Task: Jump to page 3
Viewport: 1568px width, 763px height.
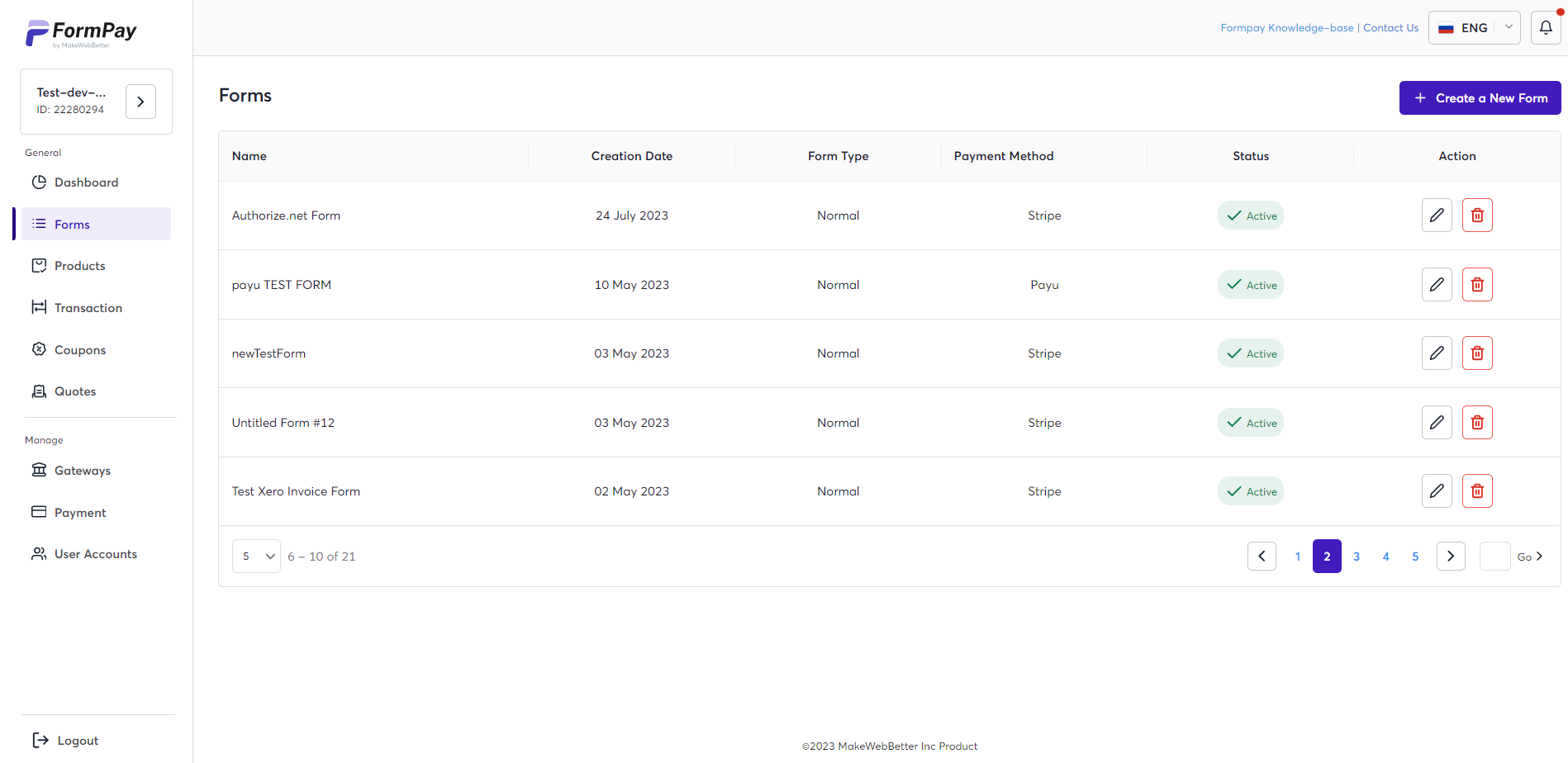Action: pos(1357,557)
